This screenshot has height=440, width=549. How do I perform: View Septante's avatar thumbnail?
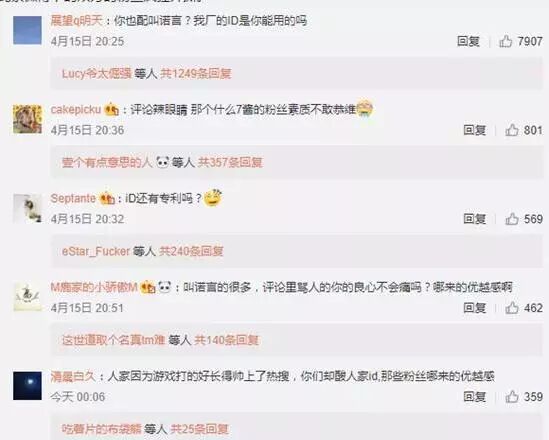pyautogui.click(x=27, y=209)
